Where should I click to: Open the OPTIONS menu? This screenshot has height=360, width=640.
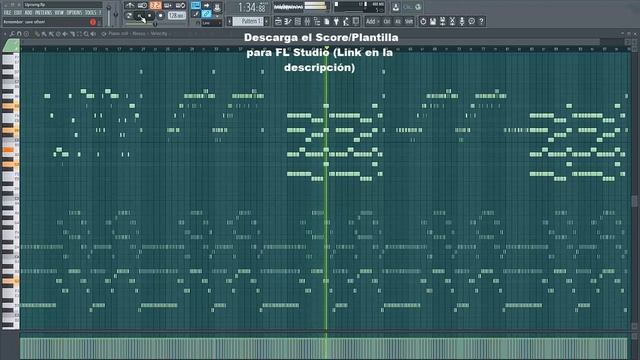[74, 13]
